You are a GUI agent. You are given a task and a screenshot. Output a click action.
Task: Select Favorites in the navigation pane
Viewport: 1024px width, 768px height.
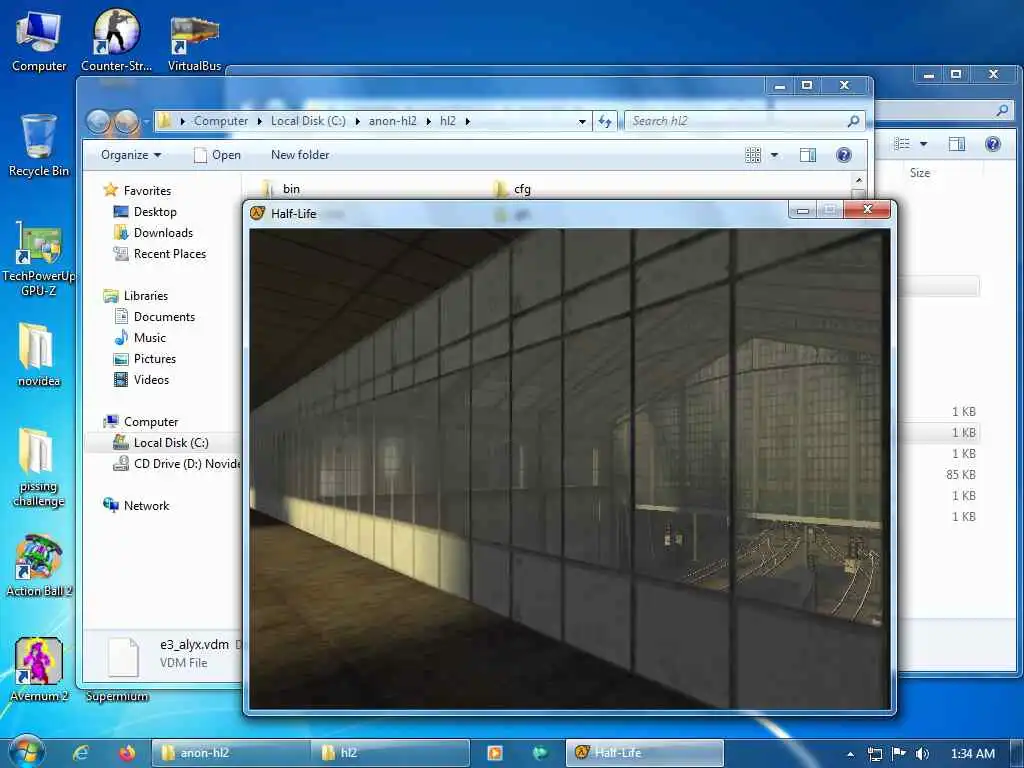(147, 191)
